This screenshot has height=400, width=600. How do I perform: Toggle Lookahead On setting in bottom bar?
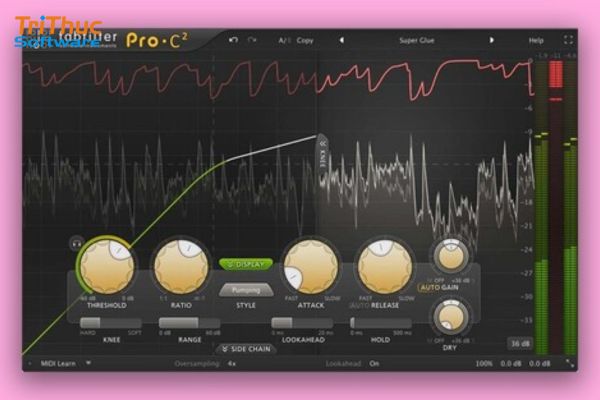coord(374,364)
